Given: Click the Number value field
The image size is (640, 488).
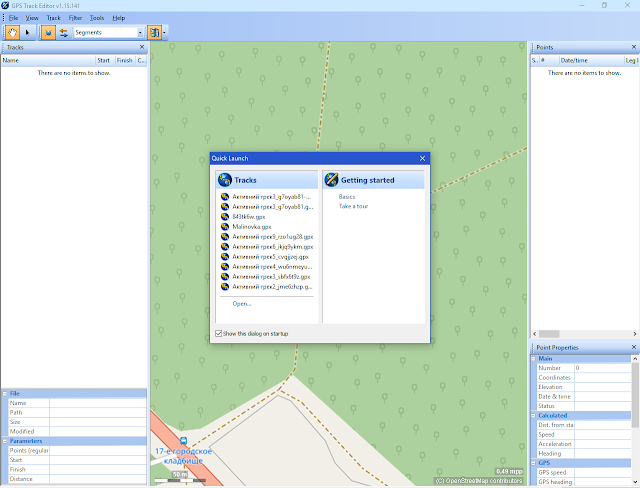Looking at the screenshot, I should coord(602,368).
